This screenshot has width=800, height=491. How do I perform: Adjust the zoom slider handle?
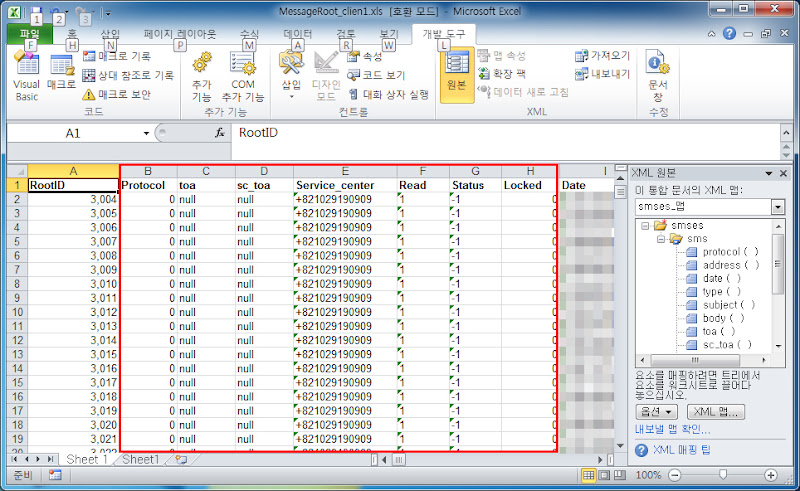[x=722, y=475]
